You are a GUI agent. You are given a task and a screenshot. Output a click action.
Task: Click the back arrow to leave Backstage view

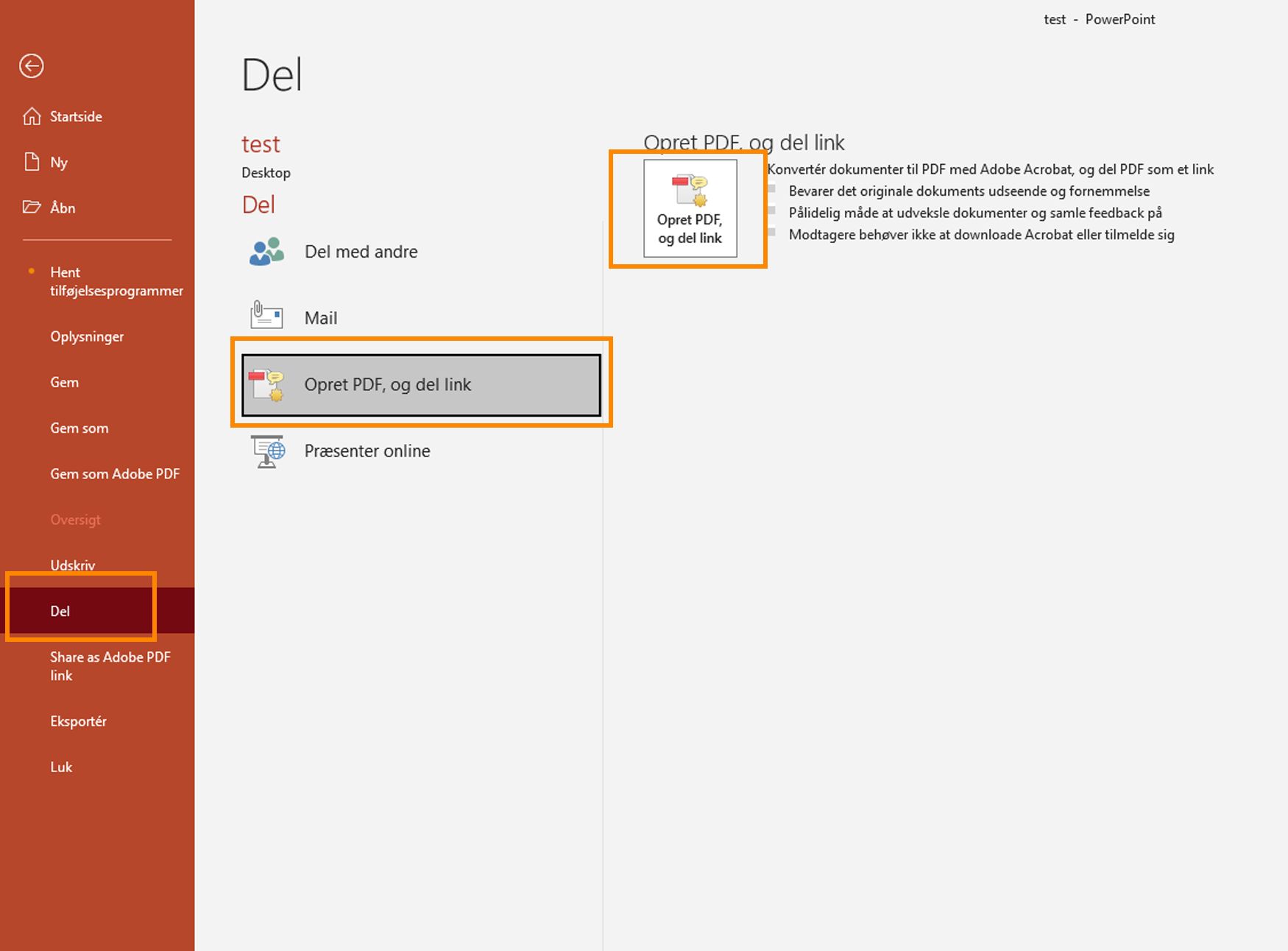click(x=31, y=66)
